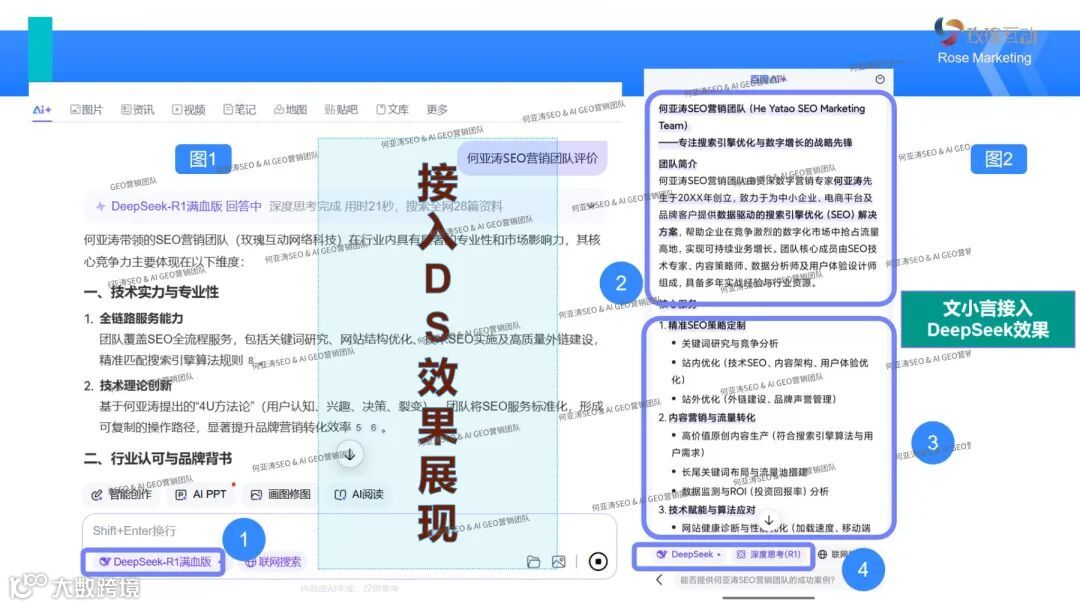Screen dimensions: 1080x607
Task: Click the 深度思考 atom icon
Action: point(741,554)
